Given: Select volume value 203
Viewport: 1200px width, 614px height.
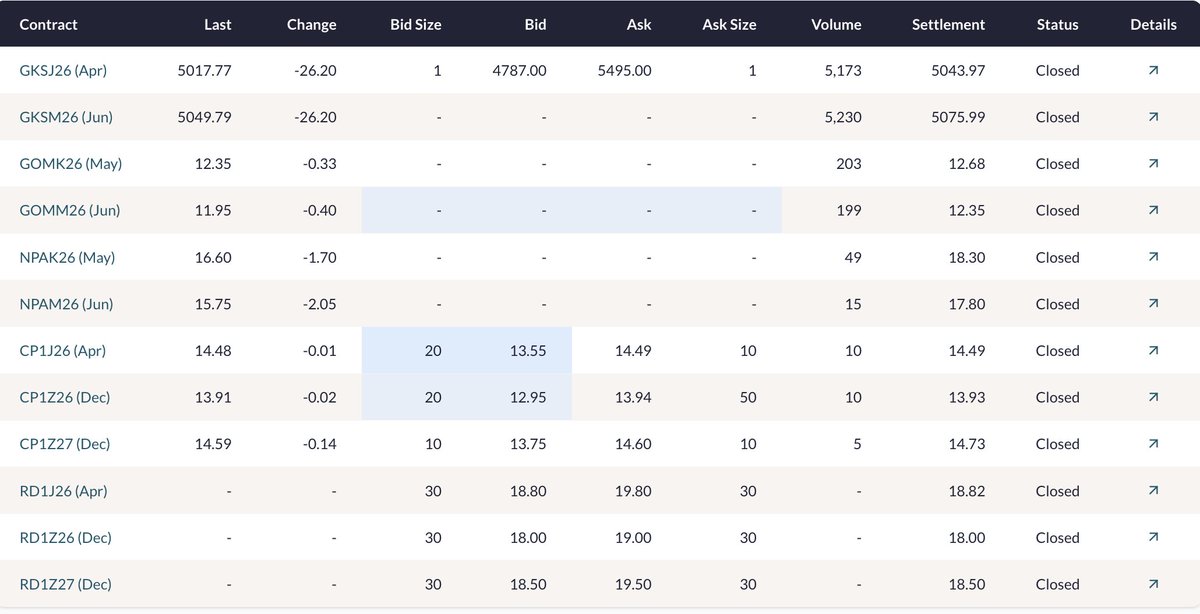Looking at the screenshot, I should pos(849,164).
